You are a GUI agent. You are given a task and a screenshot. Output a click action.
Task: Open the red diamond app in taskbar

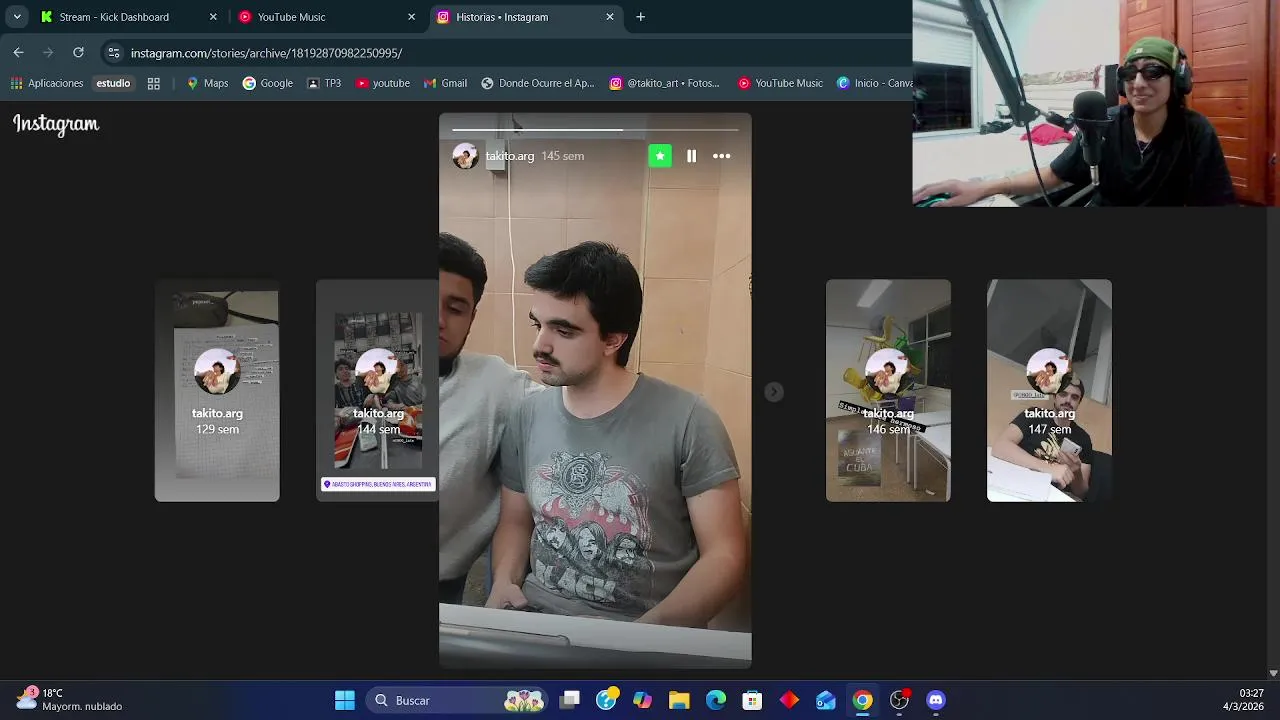tap(789, 700)
